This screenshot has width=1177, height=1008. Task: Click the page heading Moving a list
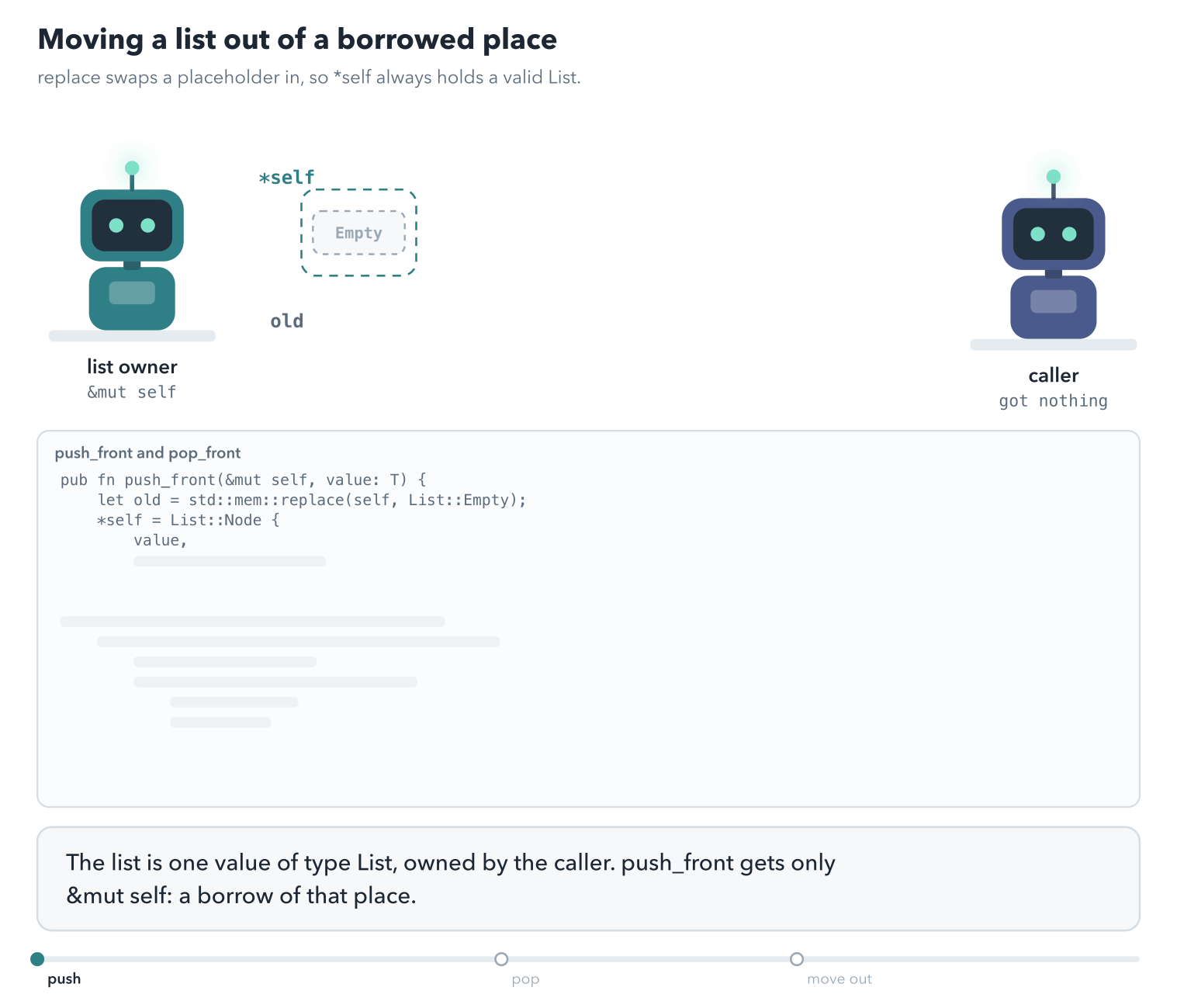[x=297, y=40]
